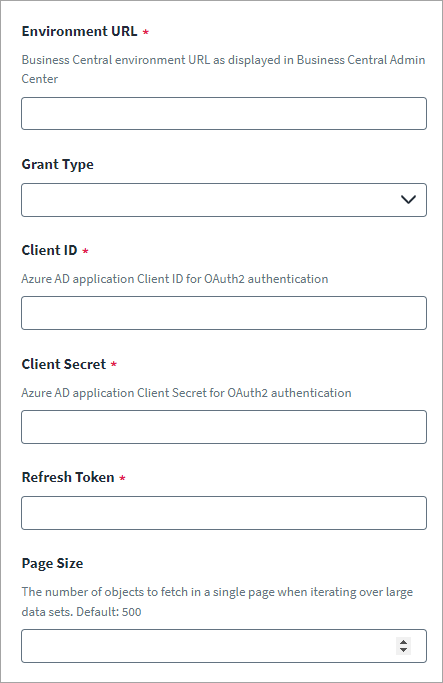Focus the Client ID input box
The height and width of the screenshot is (683, 443).
point(224,313)
